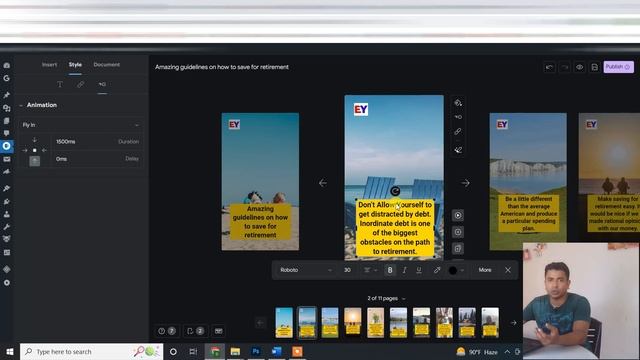Edit the 1500ms Duration field
Viewport: 640px width, 360px height.
(x=97, y=142)
